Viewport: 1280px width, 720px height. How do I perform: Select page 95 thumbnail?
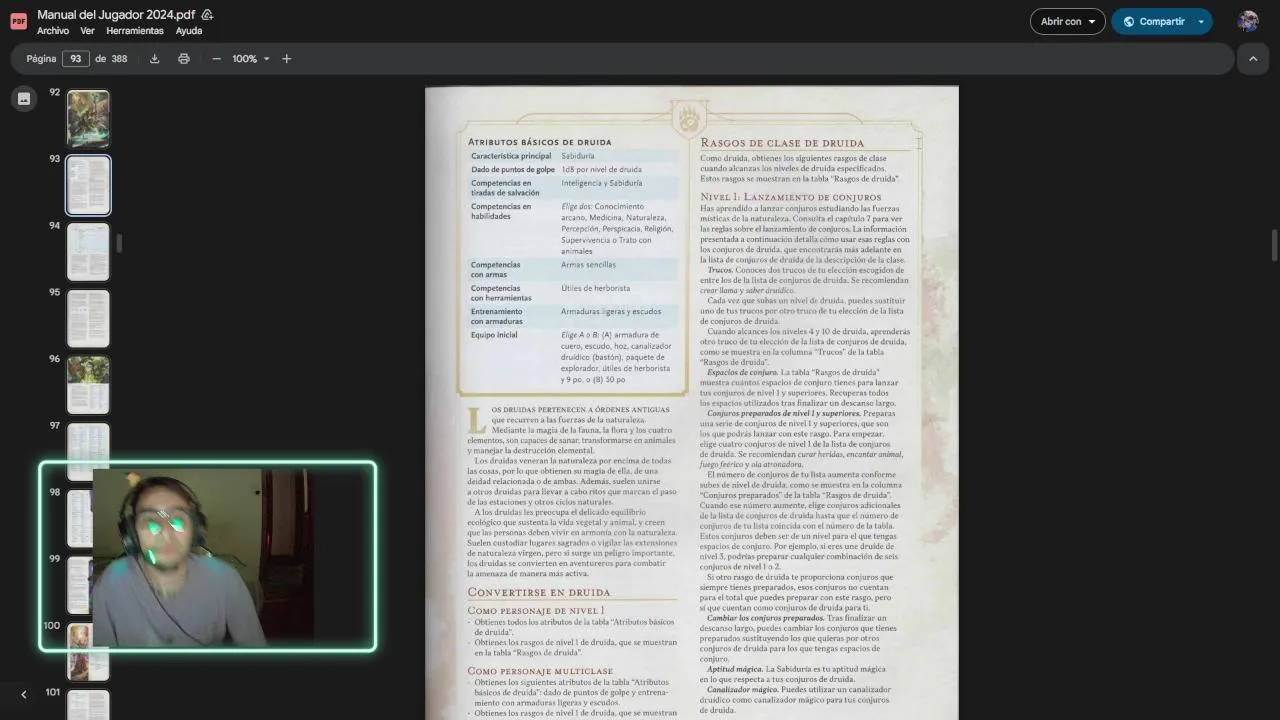88,318
